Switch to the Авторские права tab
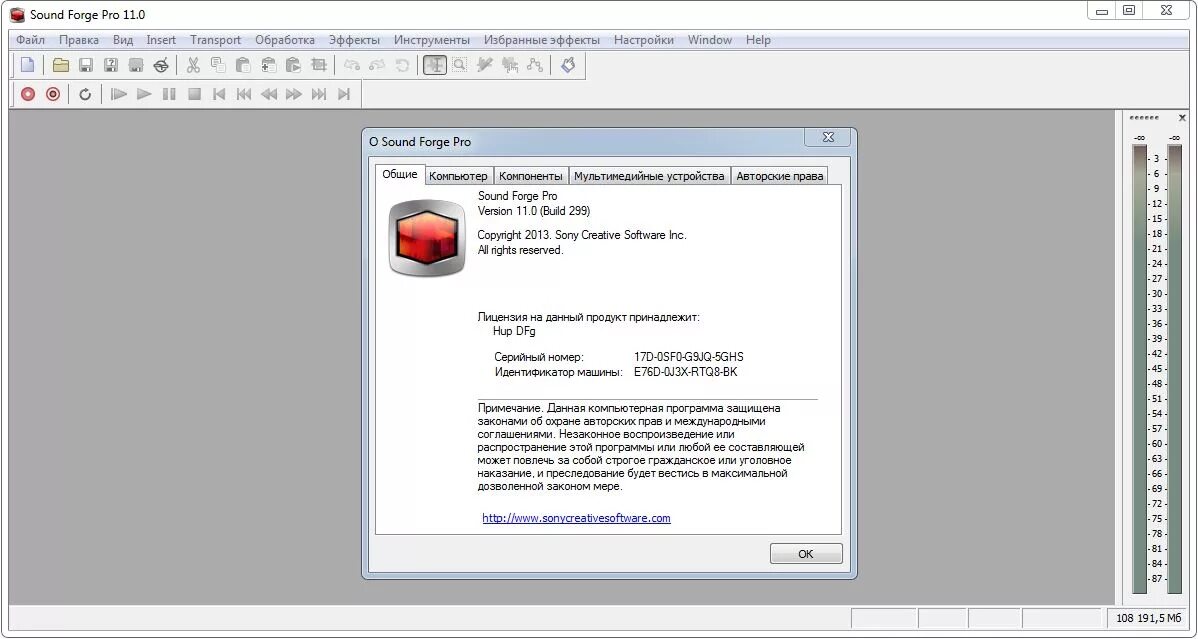The height and width of the screenshot is (639, 1198). [779, 176]
